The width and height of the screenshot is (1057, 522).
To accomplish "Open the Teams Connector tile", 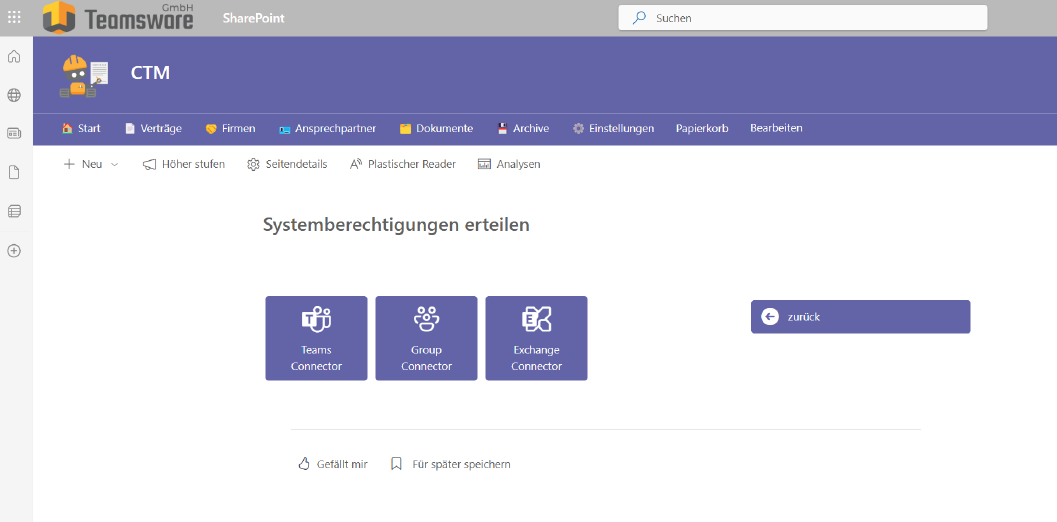I will [316, 338].
